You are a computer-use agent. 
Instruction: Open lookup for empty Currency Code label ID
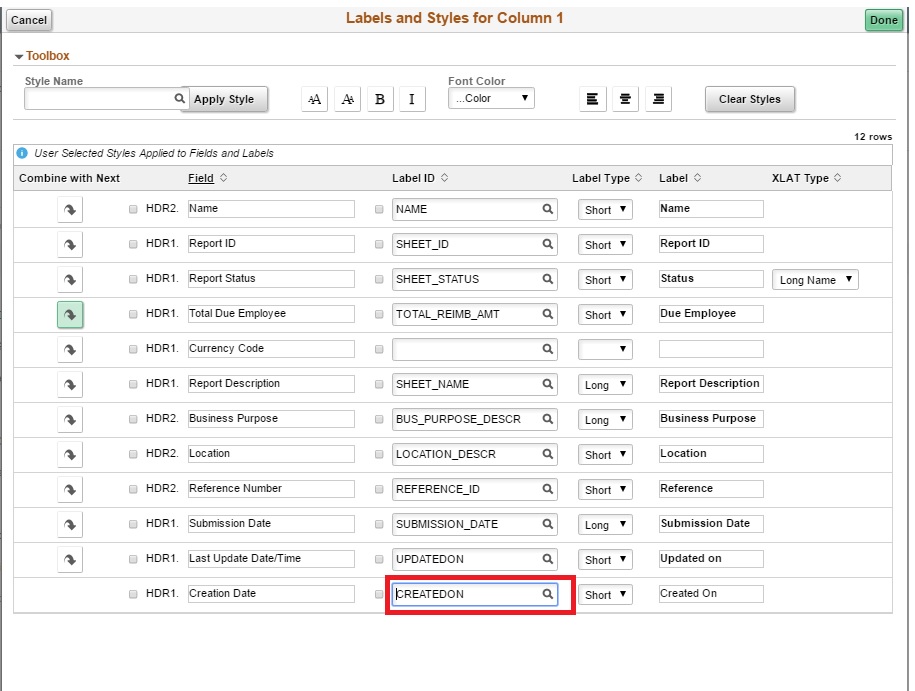tap(547, 349)
